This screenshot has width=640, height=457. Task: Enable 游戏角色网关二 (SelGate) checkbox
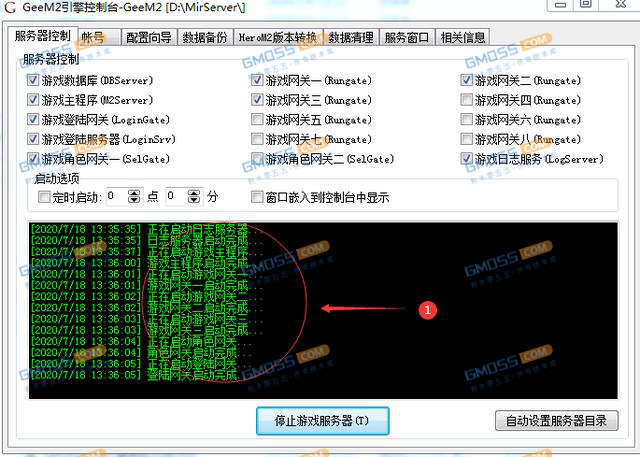click(x=257, y=158)
